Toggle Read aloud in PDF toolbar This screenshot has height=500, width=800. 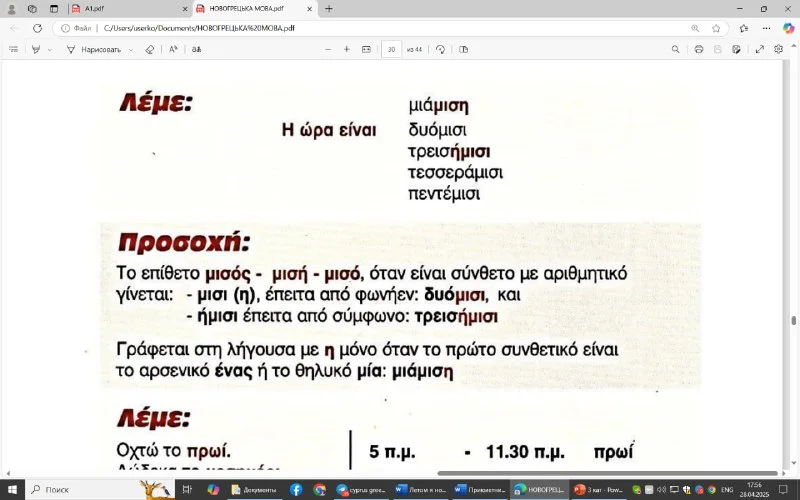click(173, 49)
